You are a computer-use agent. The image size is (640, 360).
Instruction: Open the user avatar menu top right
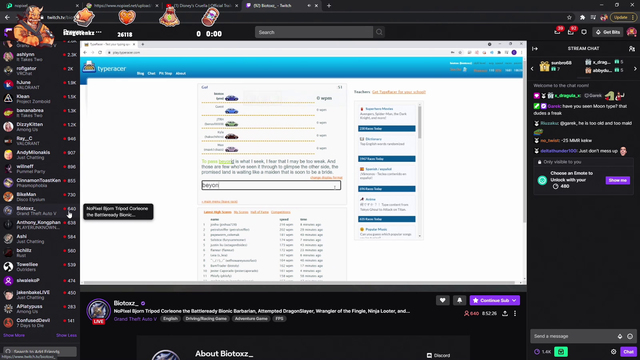tap(631, 32)
